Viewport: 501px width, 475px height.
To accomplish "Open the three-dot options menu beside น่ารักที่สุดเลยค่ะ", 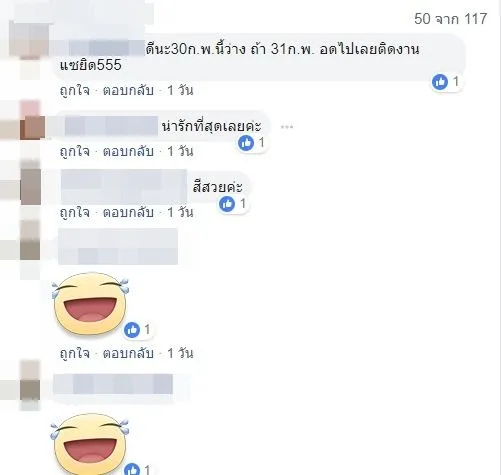I will [x=287, y=127].
